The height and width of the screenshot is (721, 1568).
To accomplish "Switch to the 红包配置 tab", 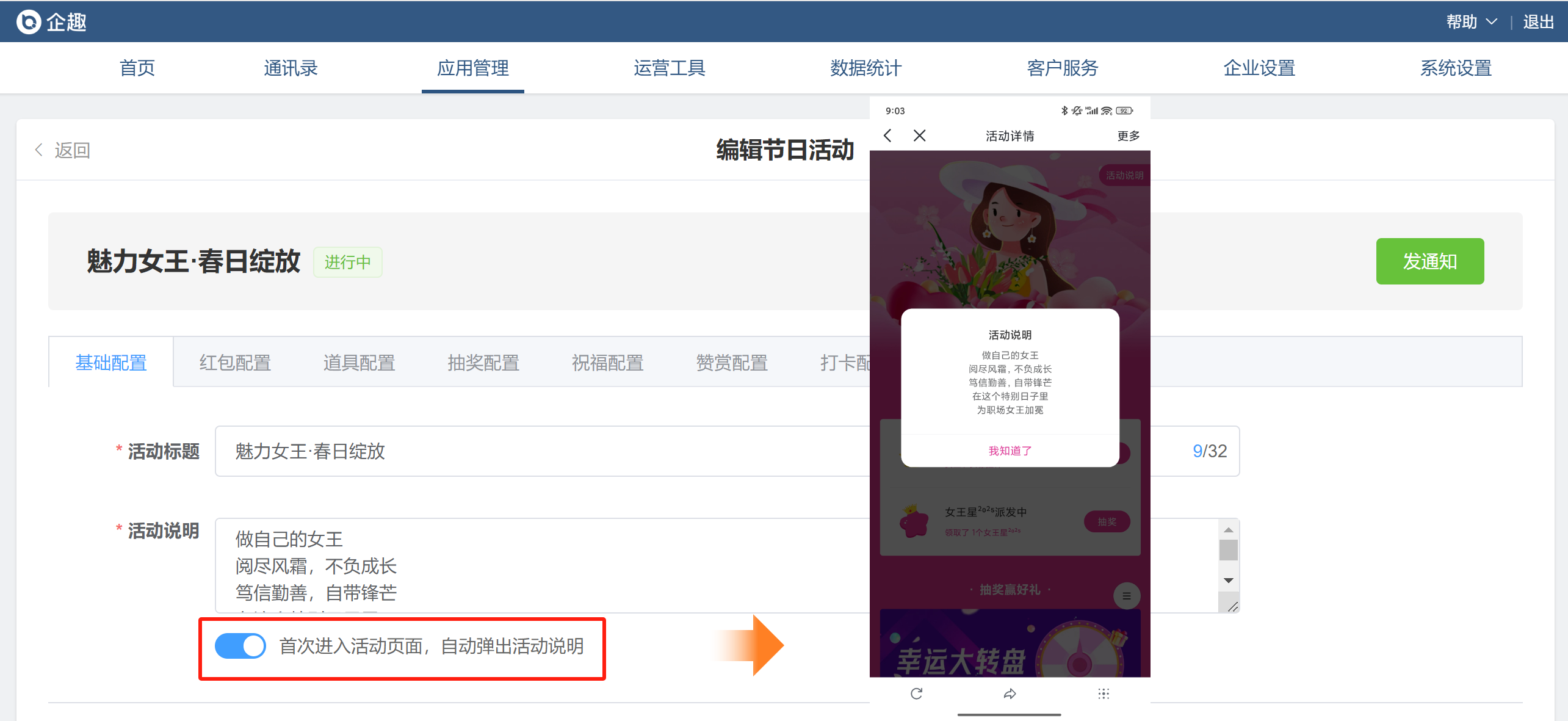I will tap(235, 363).
